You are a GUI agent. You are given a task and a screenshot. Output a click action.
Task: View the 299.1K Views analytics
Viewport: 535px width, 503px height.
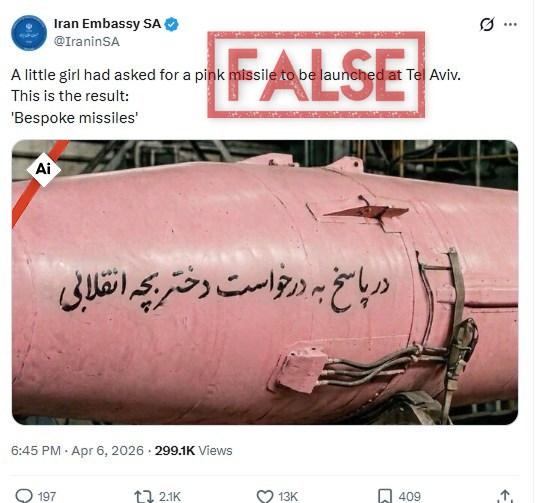[x=193, y=450]
